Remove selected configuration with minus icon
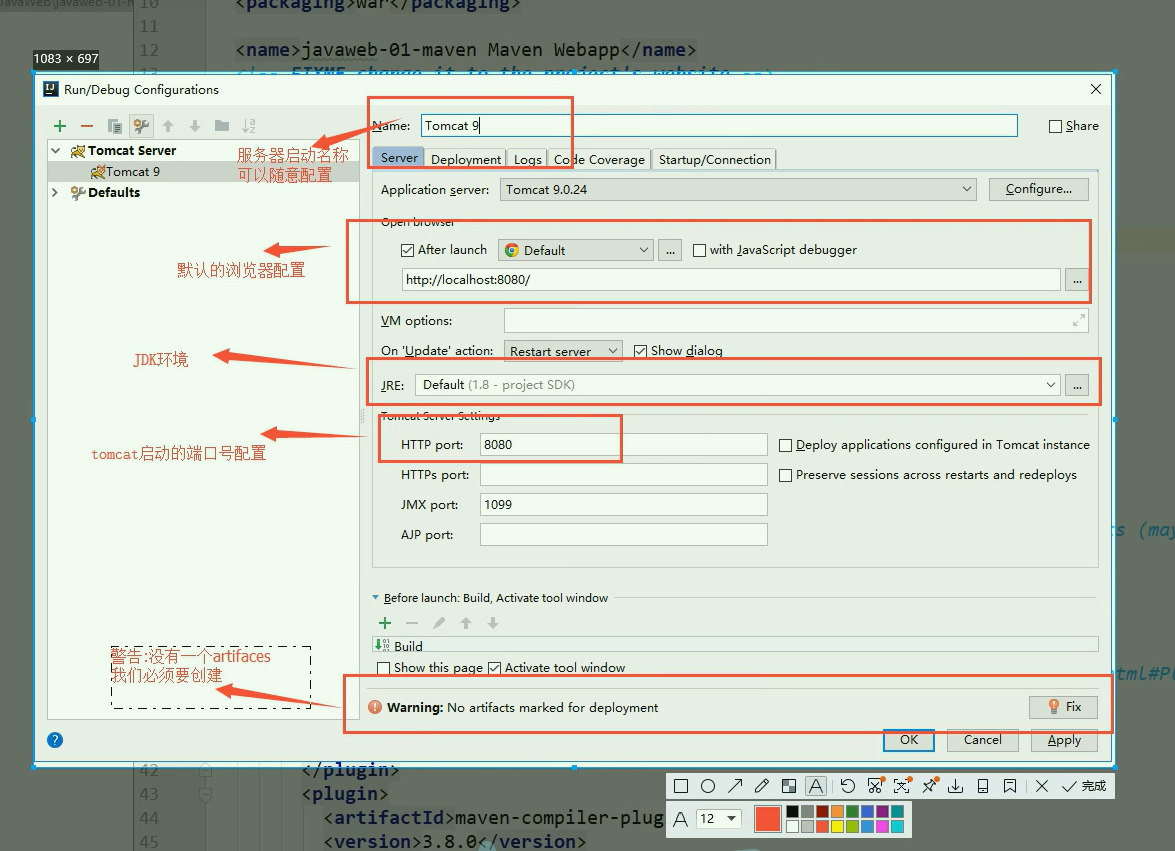The image size is (1175, 851). click(x=87, y=126)
